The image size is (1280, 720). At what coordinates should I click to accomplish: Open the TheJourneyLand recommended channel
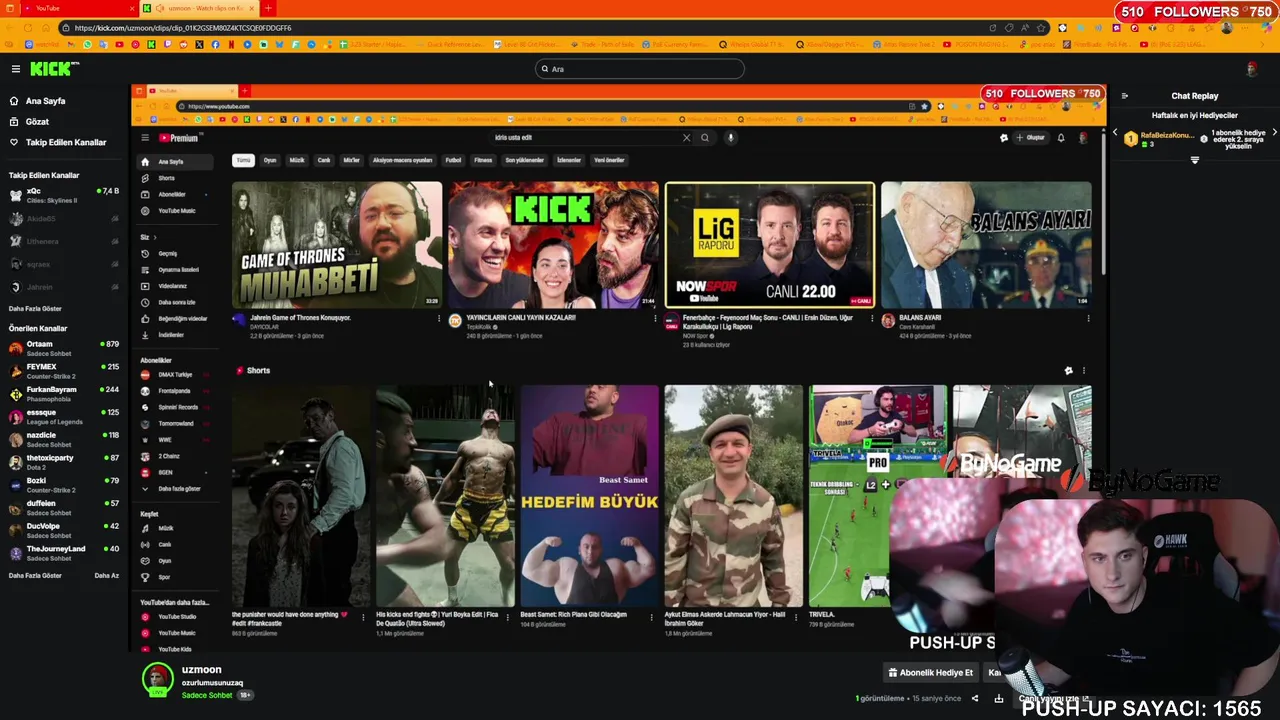pos(63,552)
